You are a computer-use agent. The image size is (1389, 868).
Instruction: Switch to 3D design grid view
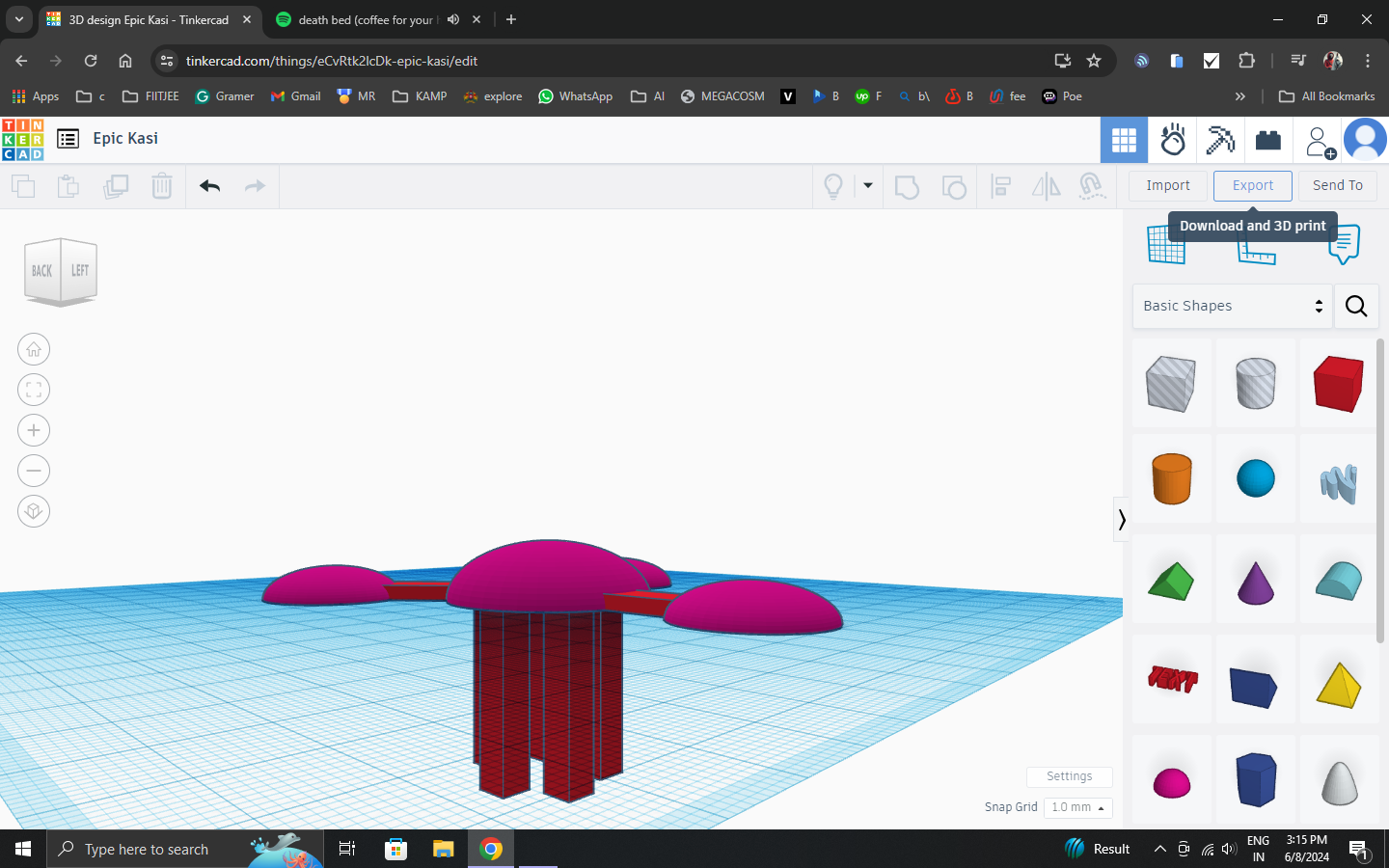(x=1124, y=141)
